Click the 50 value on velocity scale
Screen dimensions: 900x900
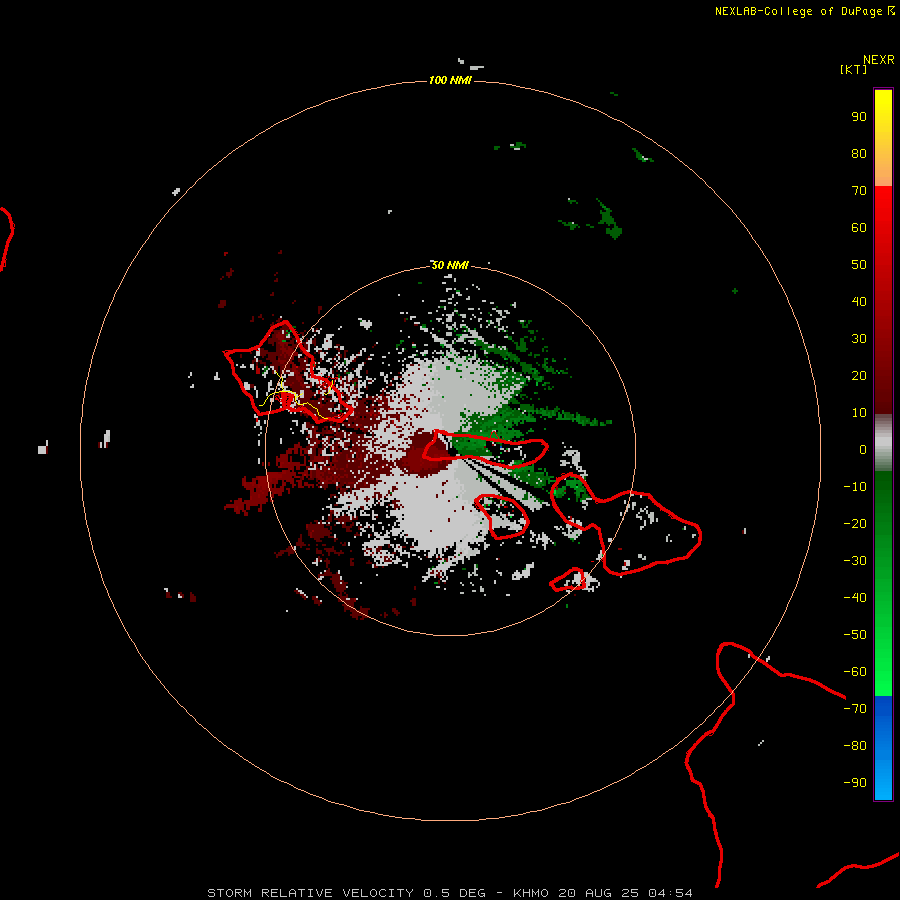click(859, 265)
